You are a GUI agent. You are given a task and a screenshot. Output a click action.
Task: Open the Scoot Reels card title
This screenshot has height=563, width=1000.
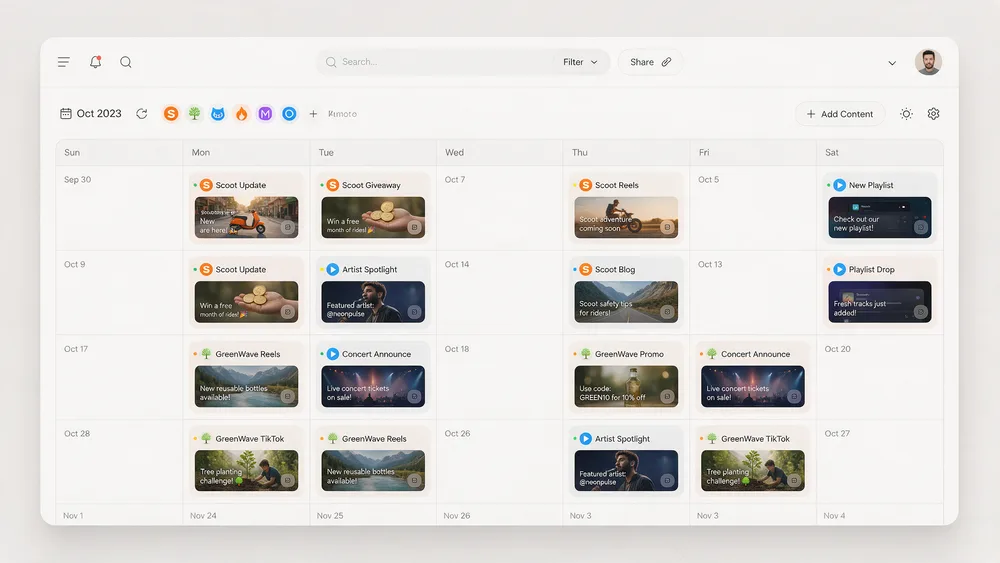[x=617, y=185]
